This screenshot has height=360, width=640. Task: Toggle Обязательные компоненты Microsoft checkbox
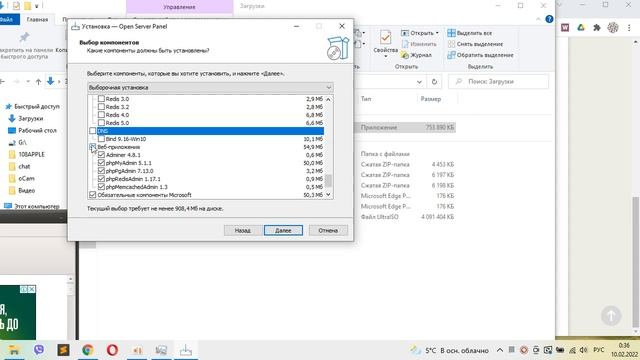(93, 195)
